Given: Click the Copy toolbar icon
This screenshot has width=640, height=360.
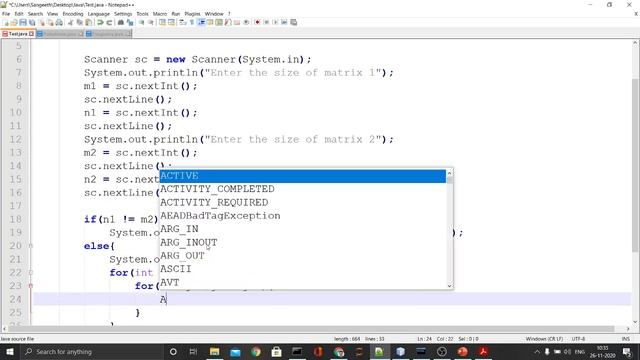Looking at the screenshot, I should 80,22.
